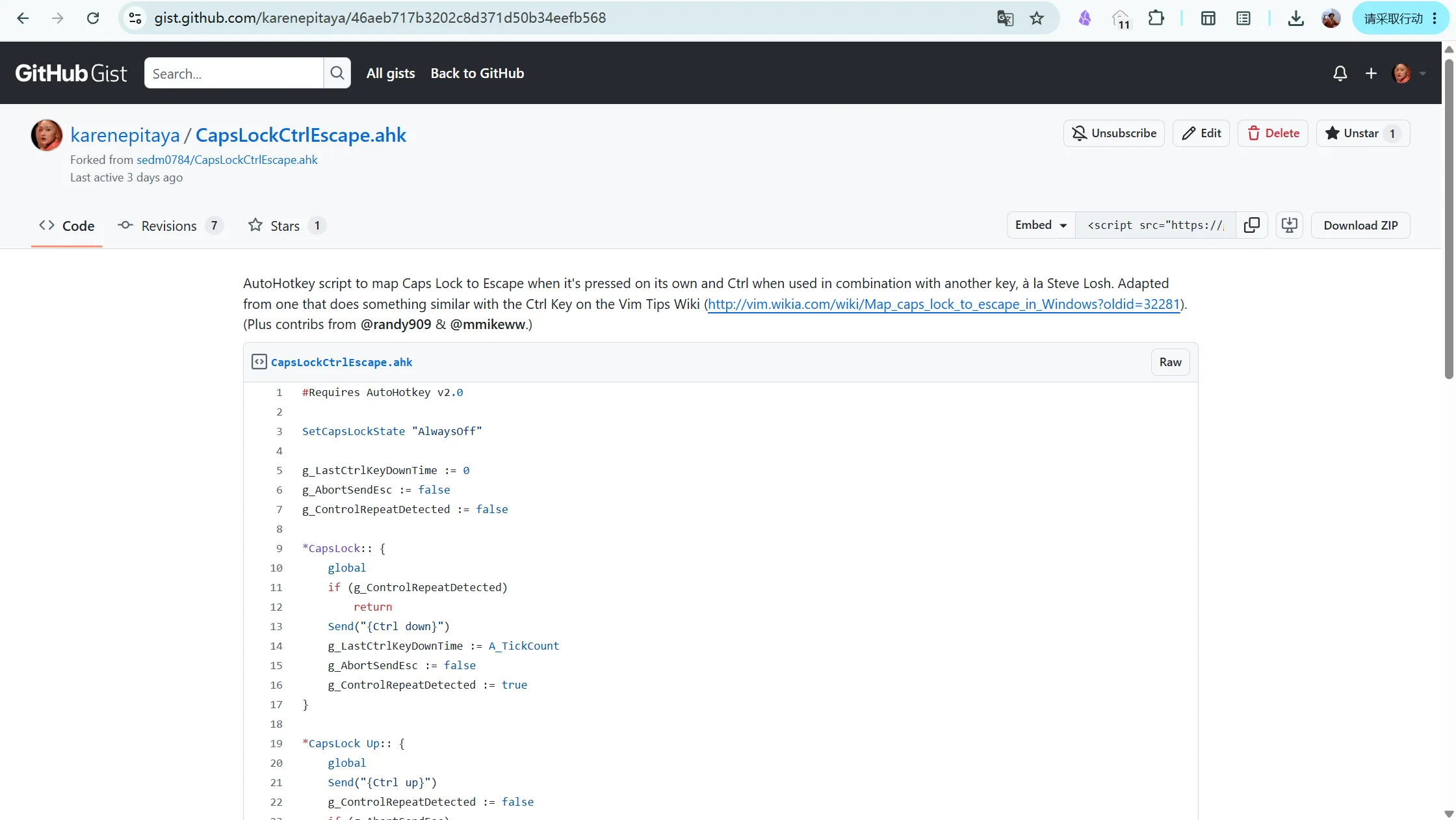
Task: Open the Embed dropdown
Action: point(1041,225)
